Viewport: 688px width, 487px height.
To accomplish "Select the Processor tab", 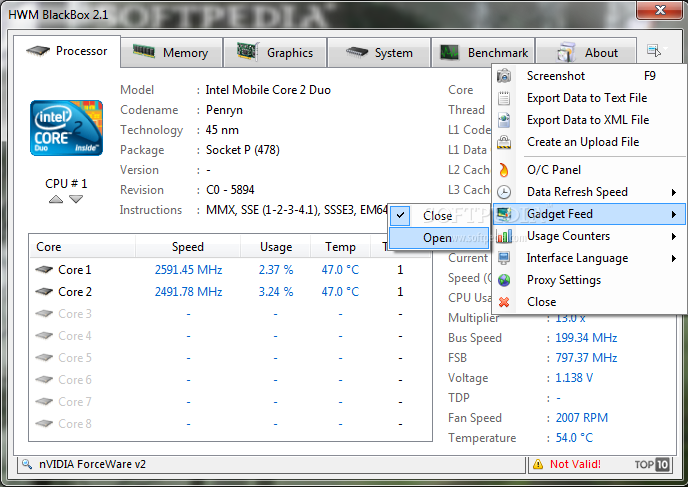I will click(67, 51).
